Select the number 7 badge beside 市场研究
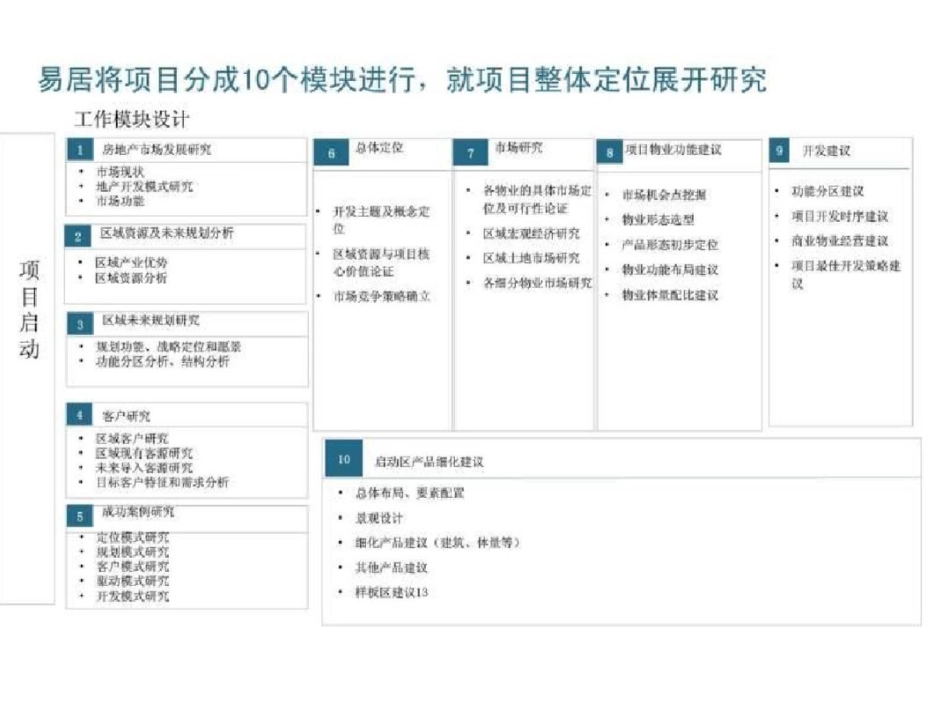 click(470, 153)
